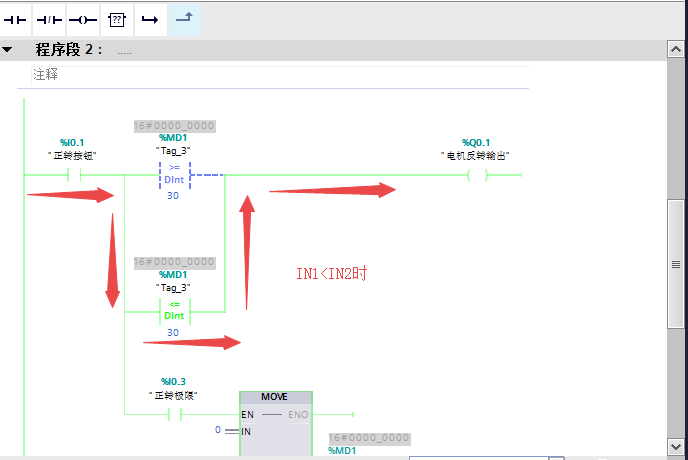Select the %Q0.1 电机反转输出 coil
The height and width of the screenshot is (460, 688).
pos(477,175)
